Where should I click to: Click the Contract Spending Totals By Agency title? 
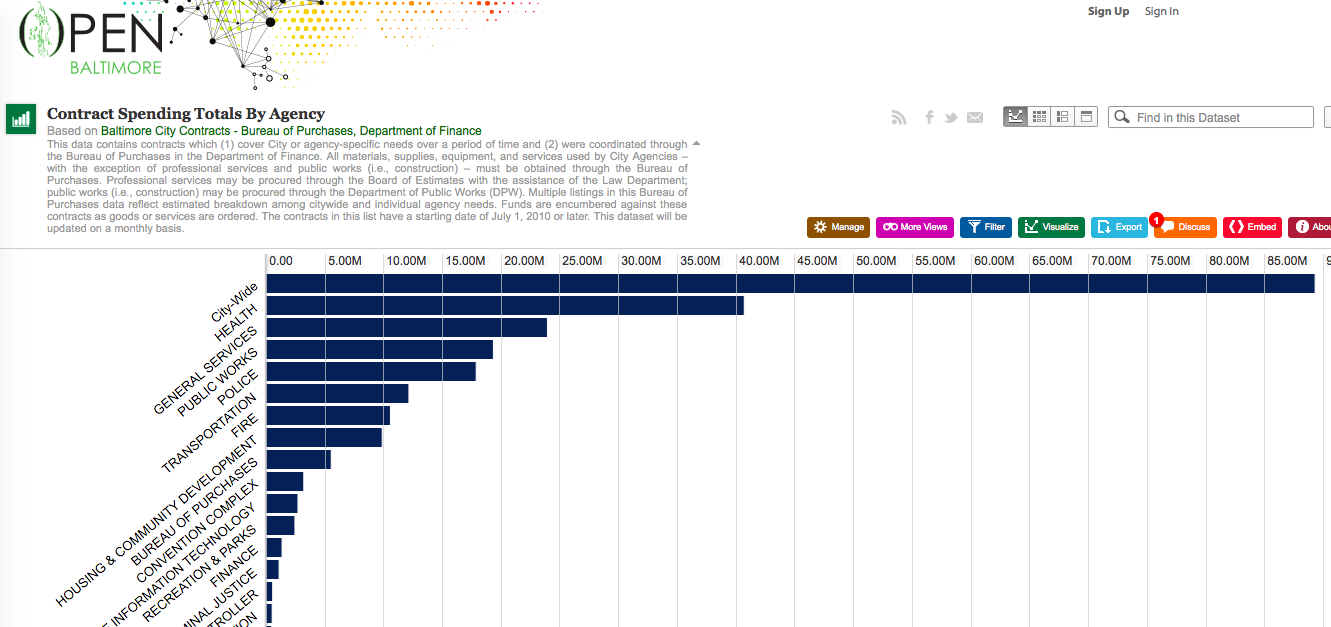point(186,114)
